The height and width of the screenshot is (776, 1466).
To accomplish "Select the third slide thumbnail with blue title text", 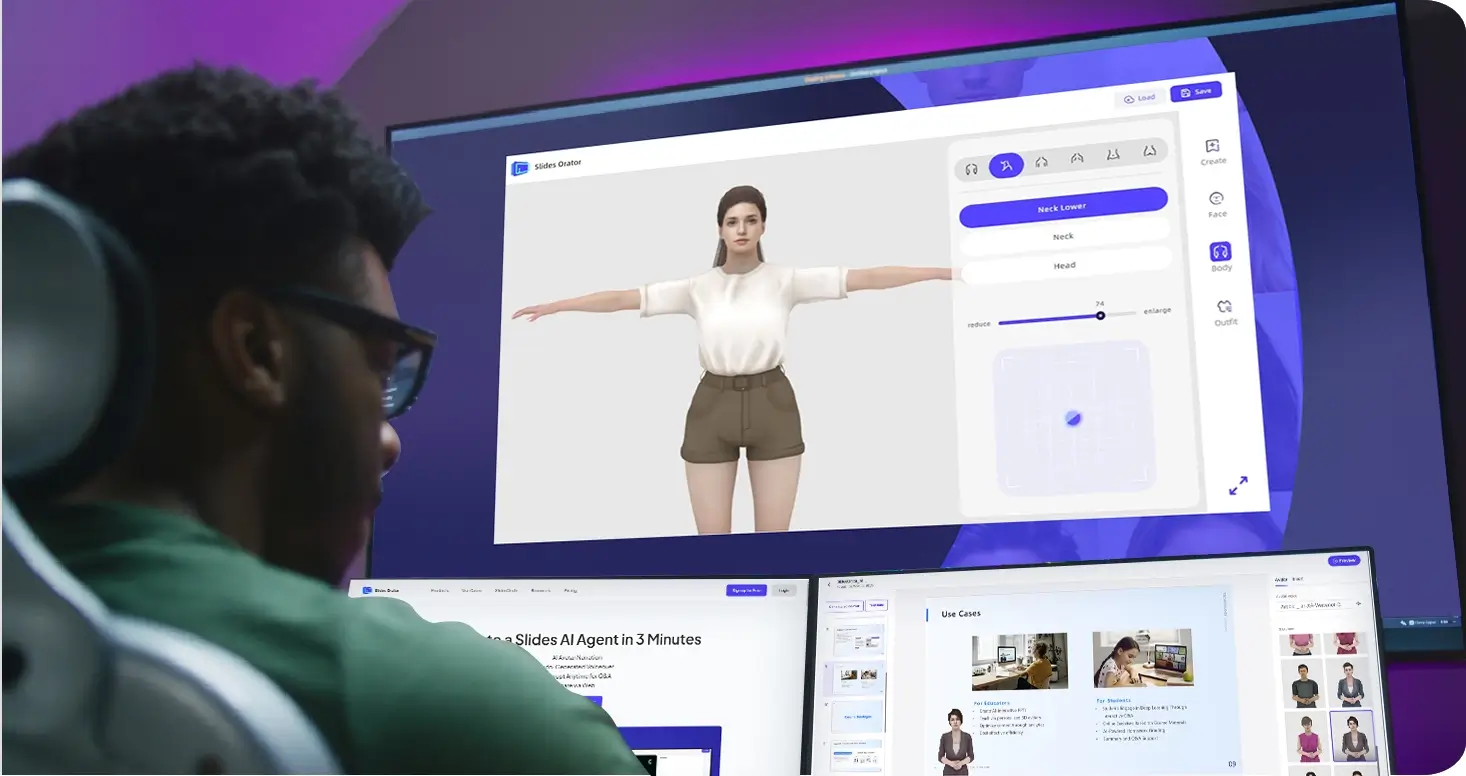I will click(858, 716).
